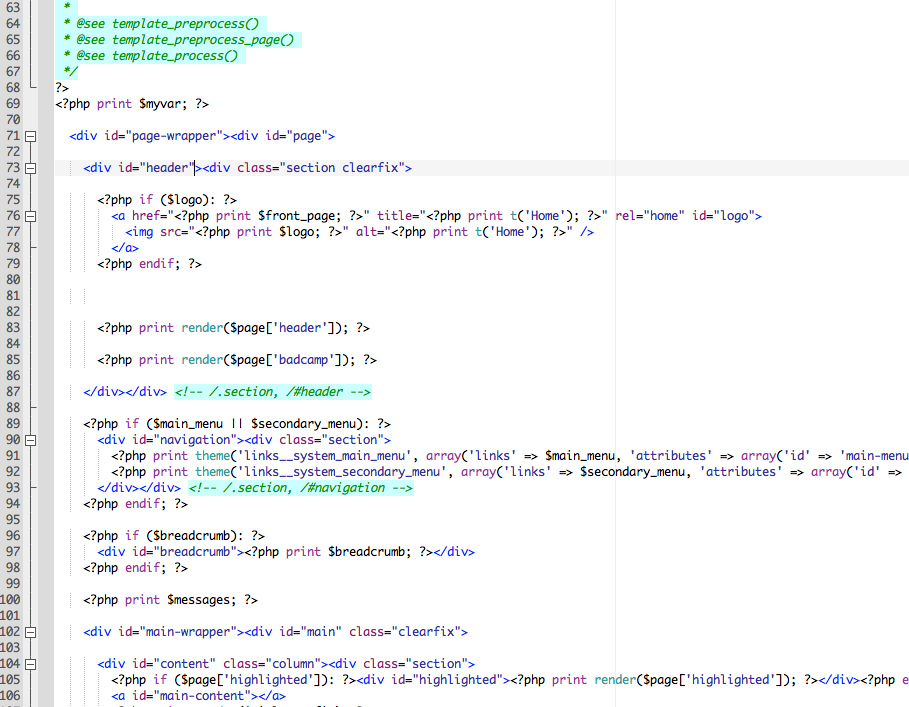Screen dimensions: 909x707
Task: Click $breadcrumb variable on line 97
Action: [x=366, y=552]
